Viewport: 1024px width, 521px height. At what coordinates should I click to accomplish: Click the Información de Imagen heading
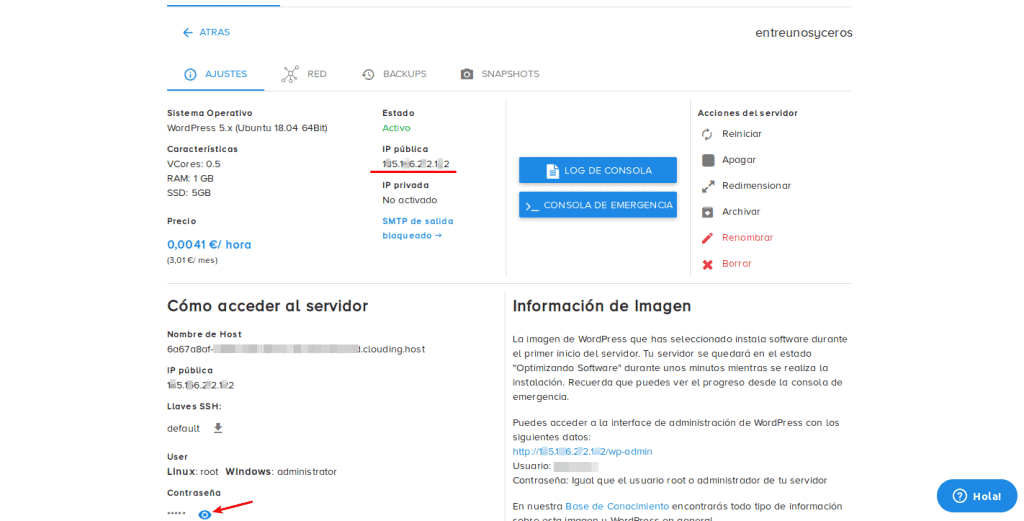point(601,306)
